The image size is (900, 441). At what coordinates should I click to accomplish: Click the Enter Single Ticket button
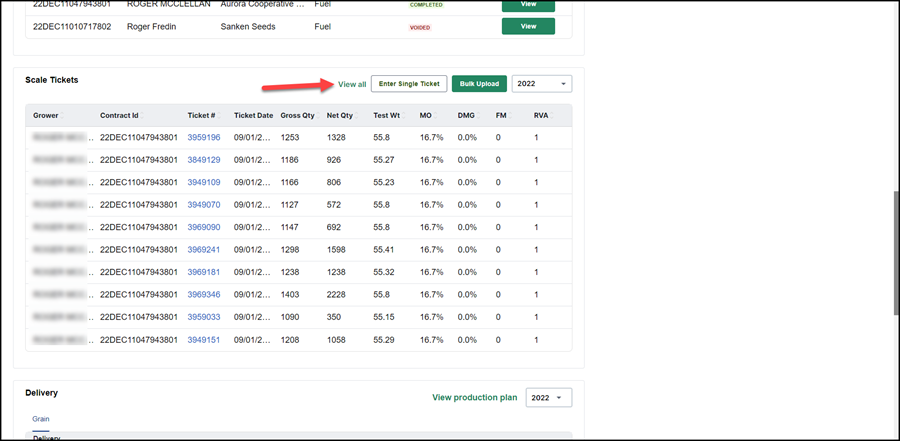point(409,84)
